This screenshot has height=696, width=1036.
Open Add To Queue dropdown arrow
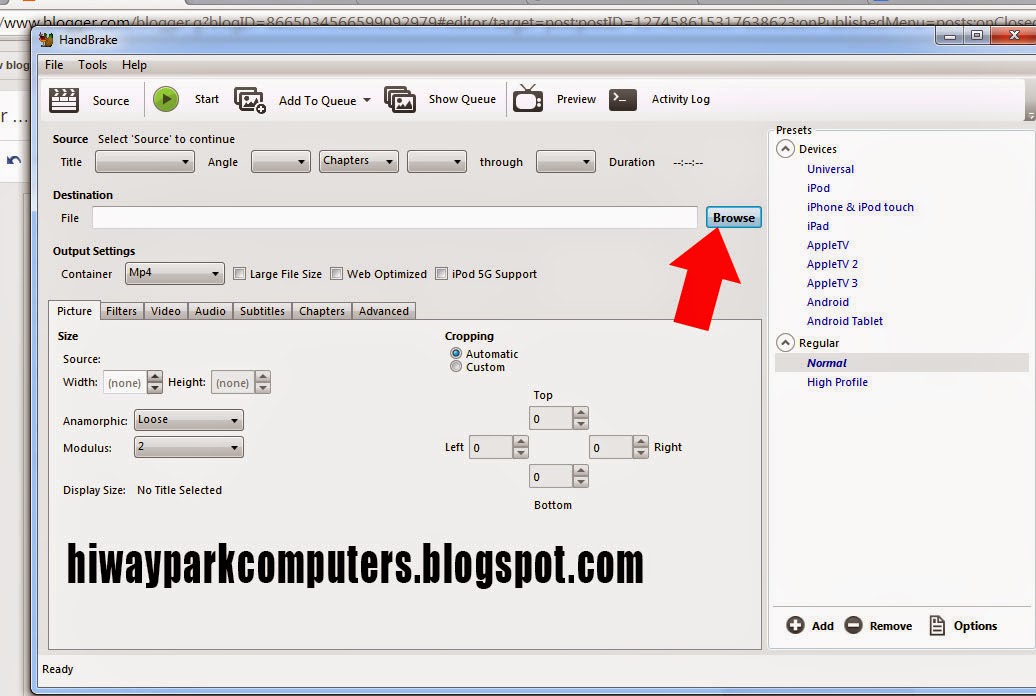[x=367, y=100]
